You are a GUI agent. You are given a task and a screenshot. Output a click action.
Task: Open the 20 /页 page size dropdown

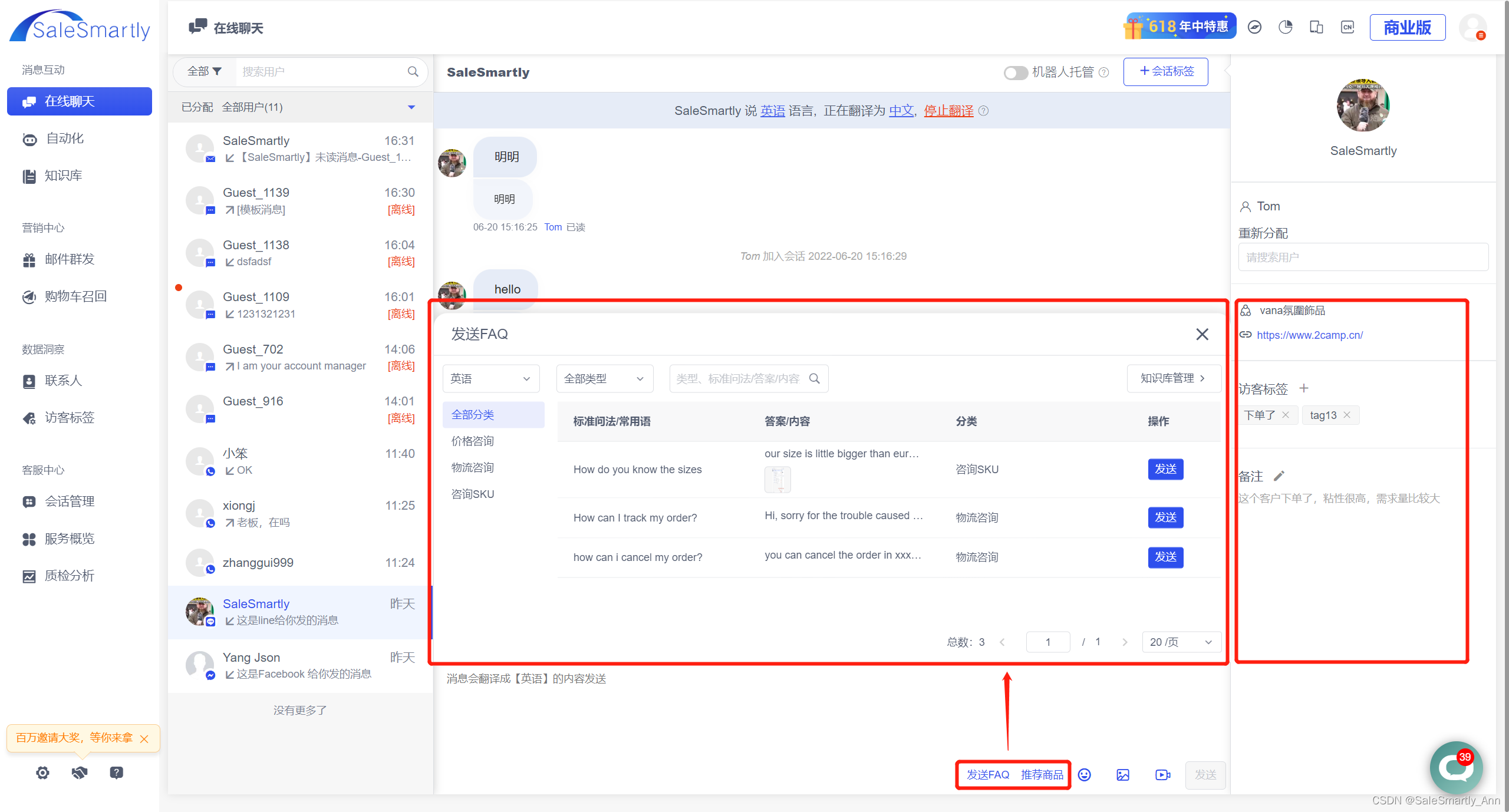click(x=1181, y=642)
